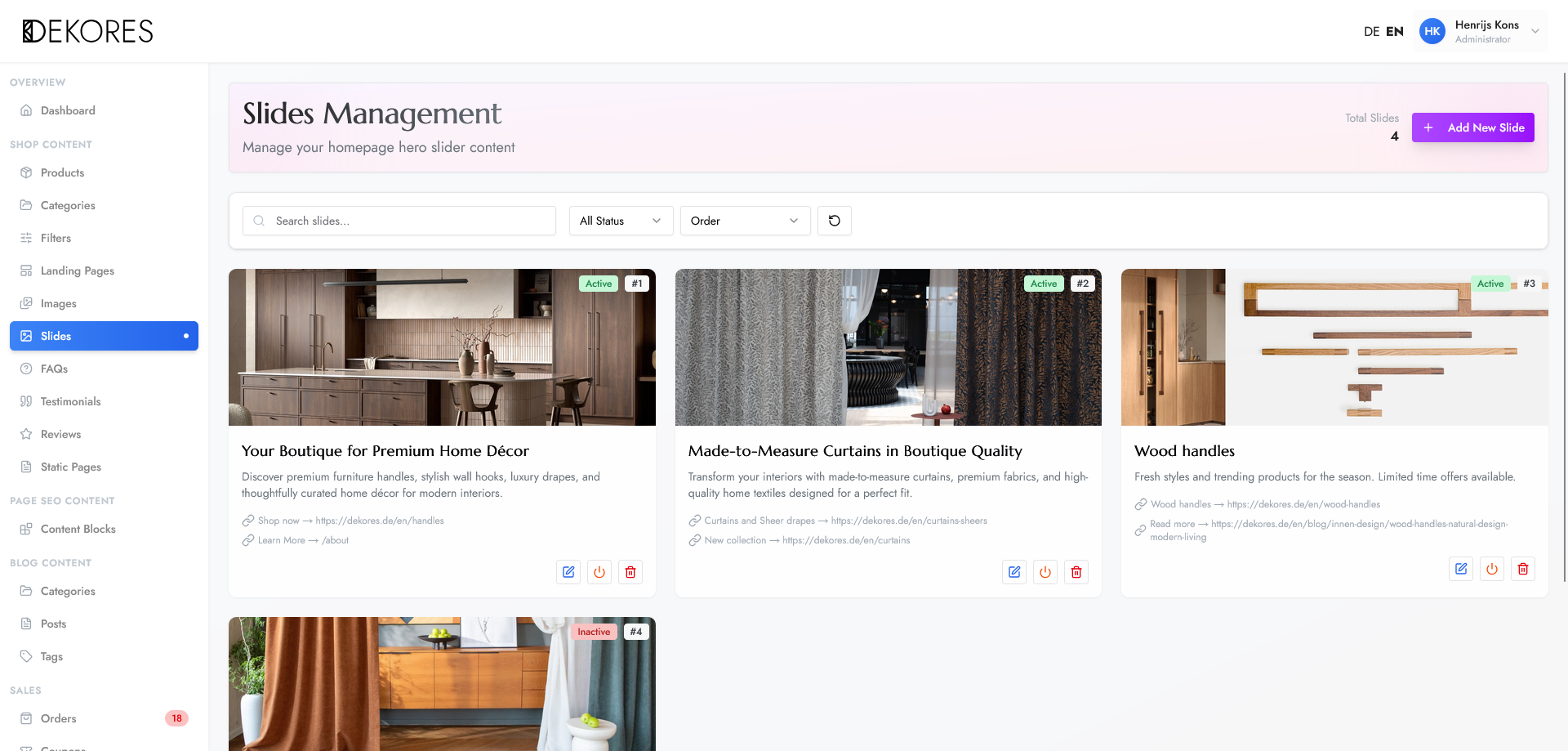The width and height of the screenshot is (1568, 751).
Task: Click the HK user avatar
Action: [x=1432, y=31]
